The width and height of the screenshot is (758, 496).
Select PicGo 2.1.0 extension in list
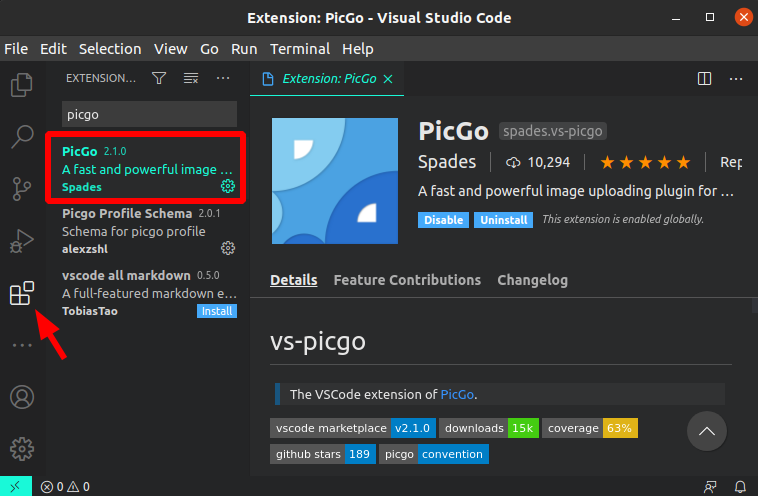coord(146,167)
